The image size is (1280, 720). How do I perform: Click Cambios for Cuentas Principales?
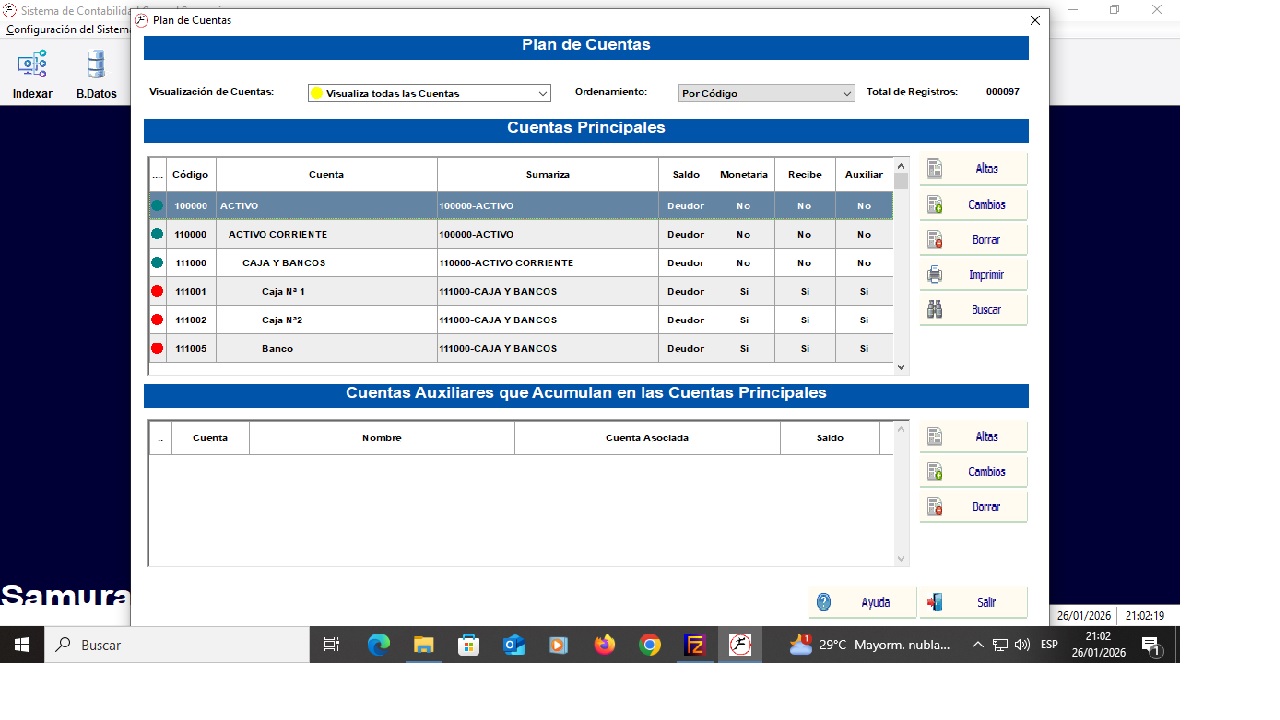[973, 204]
